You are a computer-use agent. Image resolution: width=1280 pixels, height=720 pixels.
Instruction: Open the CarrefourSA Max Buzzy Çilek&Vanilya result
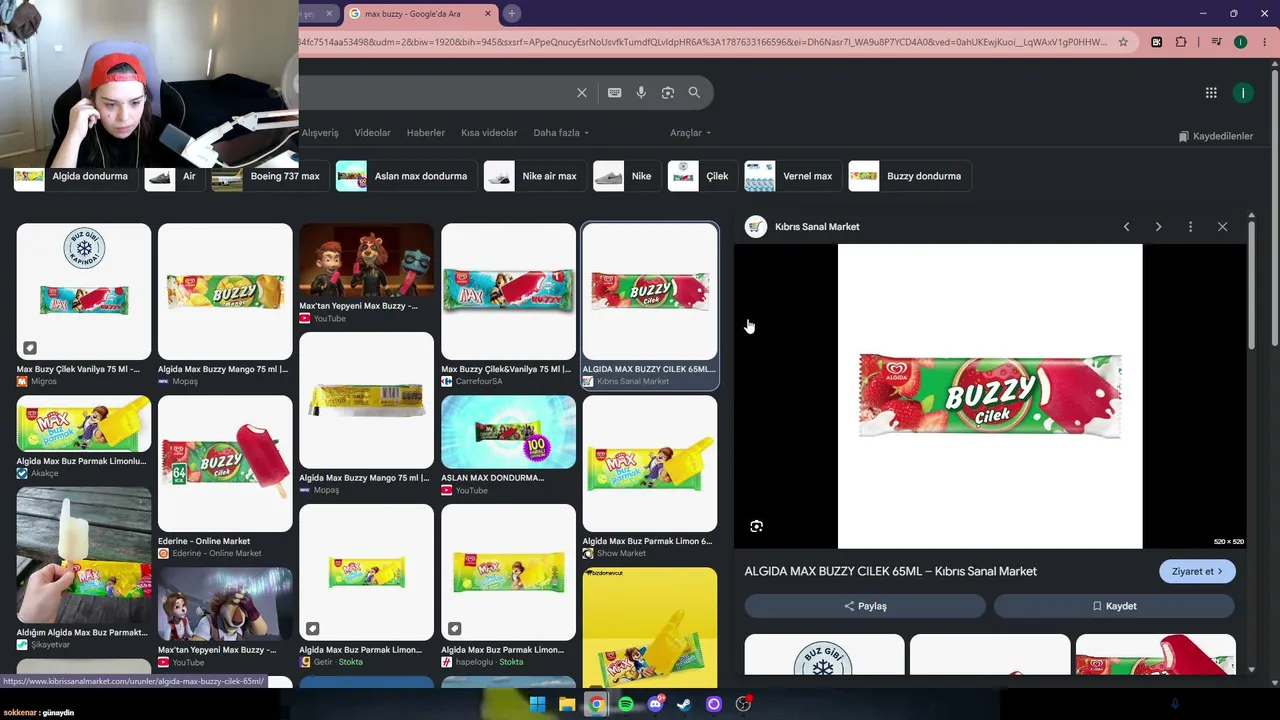click(x=508, y=304)
